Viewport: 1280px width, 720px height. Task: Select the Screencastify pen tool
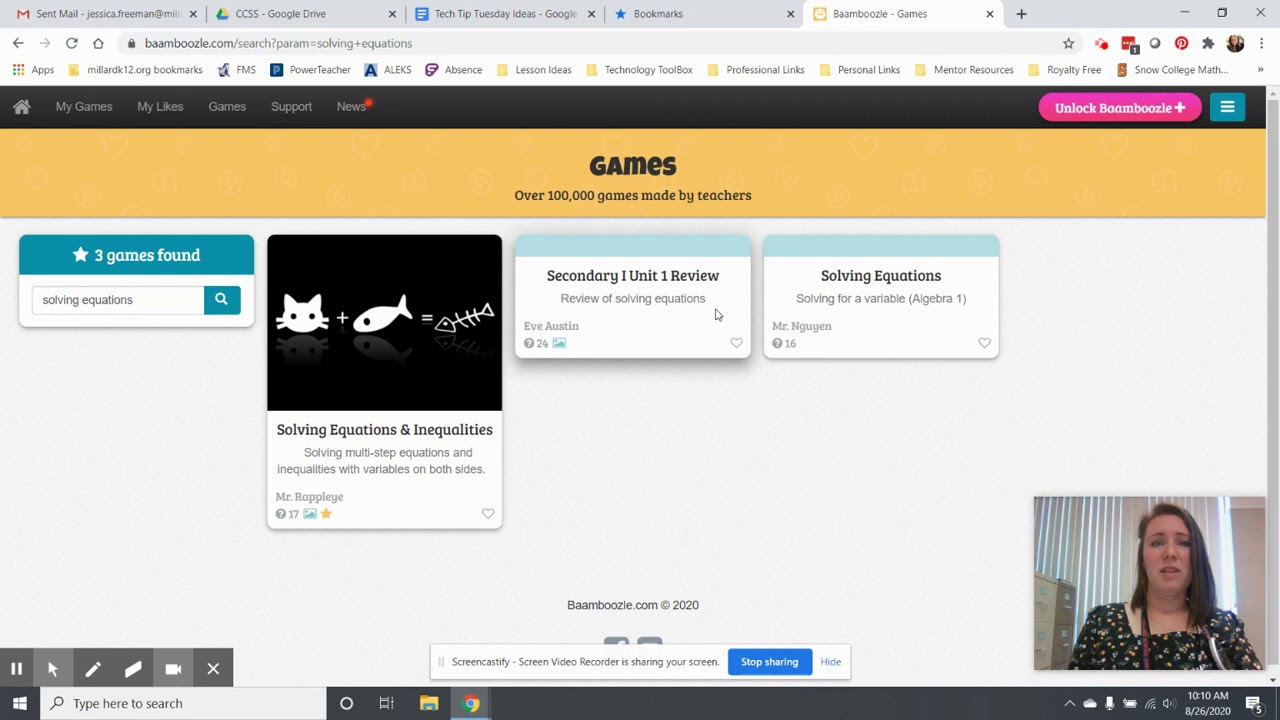(93, 669)
